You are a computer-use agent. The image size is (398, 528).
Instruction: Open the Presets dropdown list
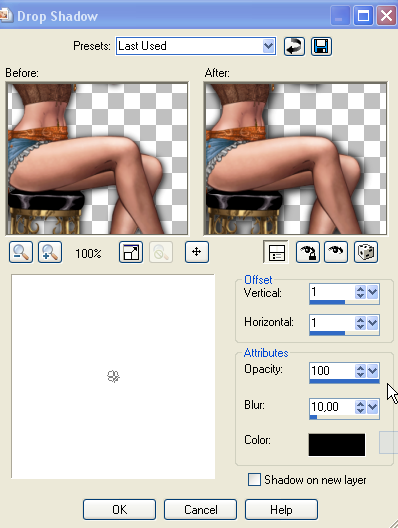pos(268,46)
